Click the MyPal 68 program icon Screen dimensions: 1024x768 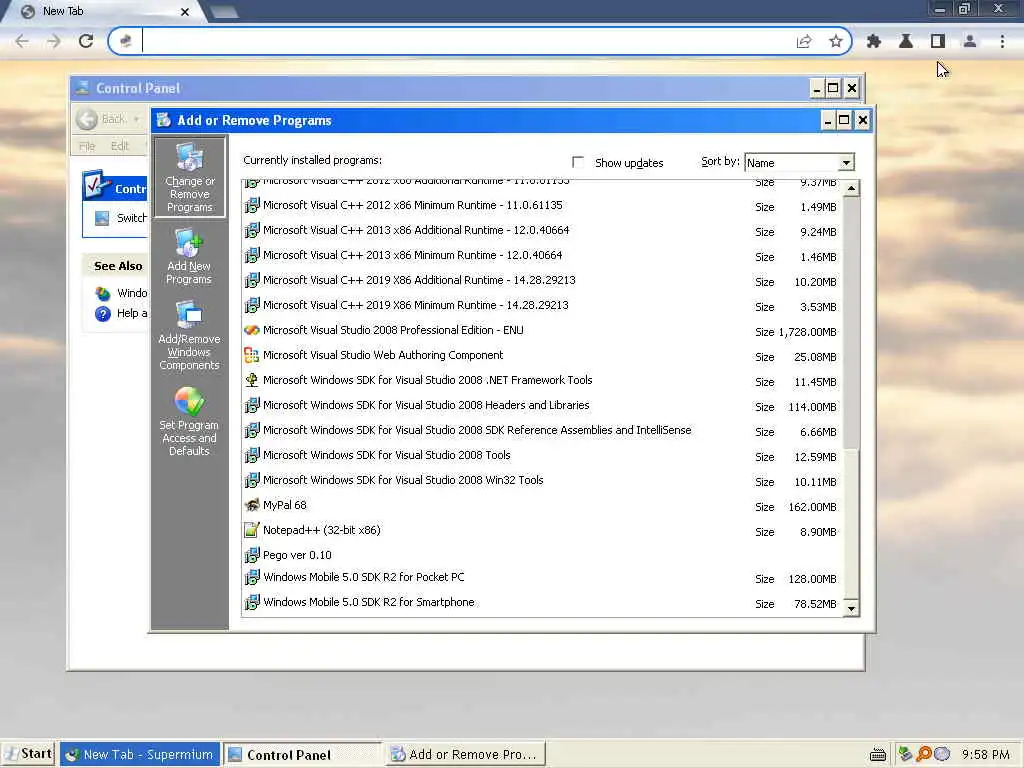click(251, 505)
